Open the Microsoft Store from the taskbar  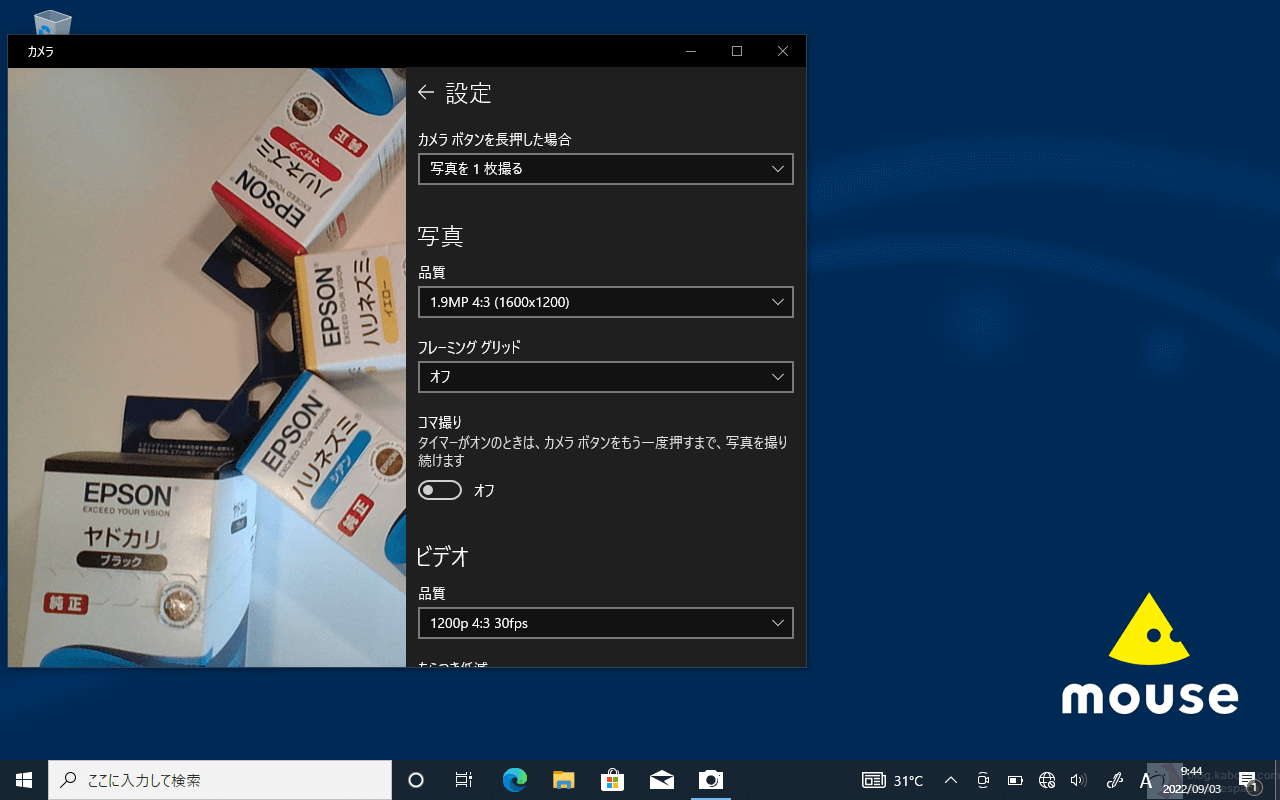tap(612, 780)
